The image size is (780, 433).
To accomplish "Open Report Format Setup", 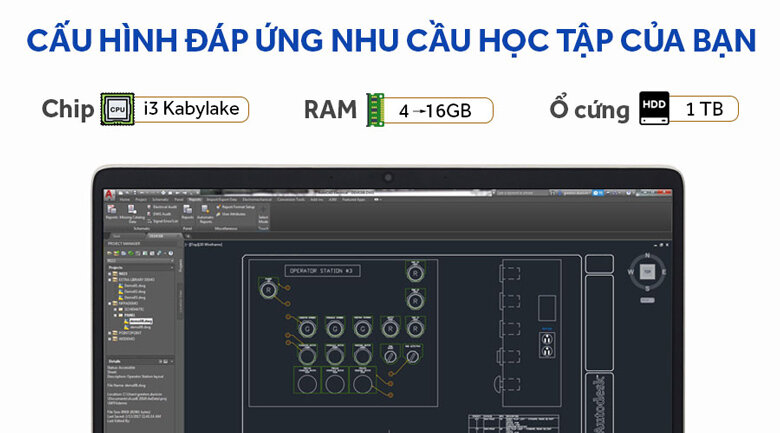I will pos(218,205).
